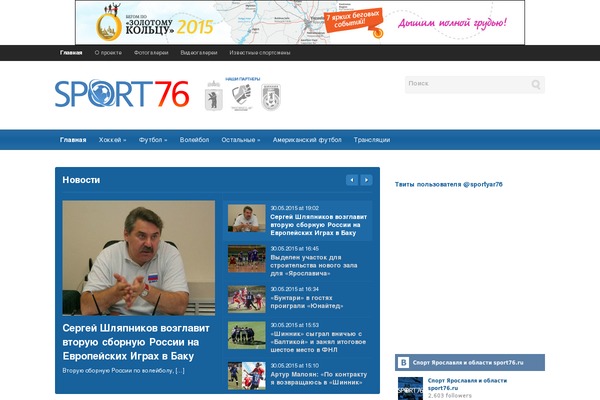This screenshot has height=400, width=600.
Task: Click the Новости section heading
Action: [81, 180]
